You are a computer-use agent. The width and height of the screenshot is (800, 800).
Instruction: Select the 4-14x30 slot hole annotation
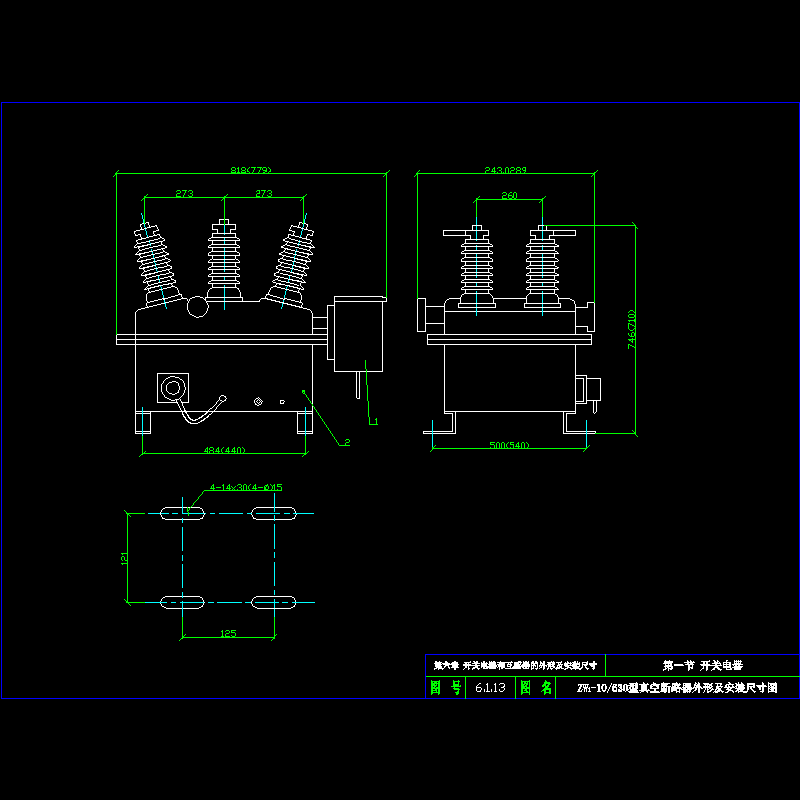click(246, 488)
